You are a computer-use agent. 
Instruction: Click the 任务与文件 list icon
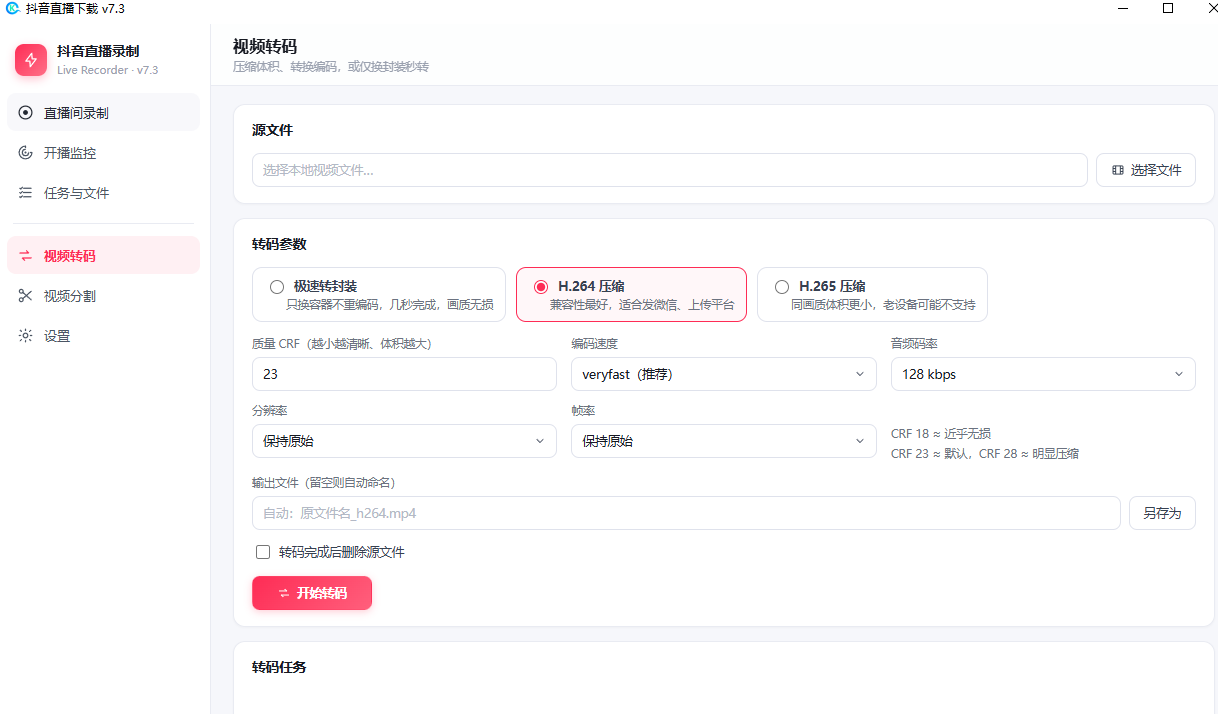(x=26, y=193)
